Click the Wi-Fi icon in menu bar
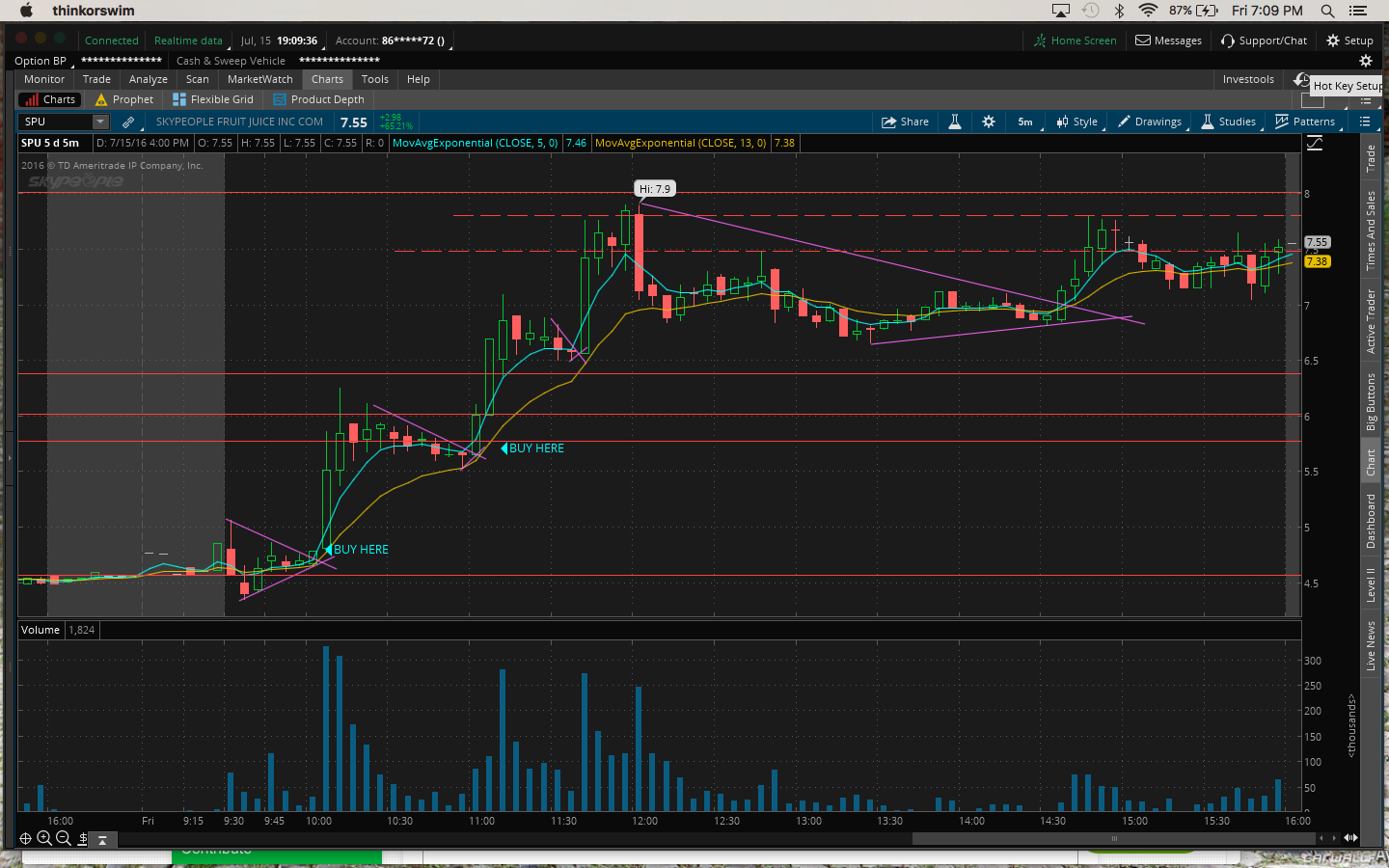 pyautogui.click(x=1148, y=11)
